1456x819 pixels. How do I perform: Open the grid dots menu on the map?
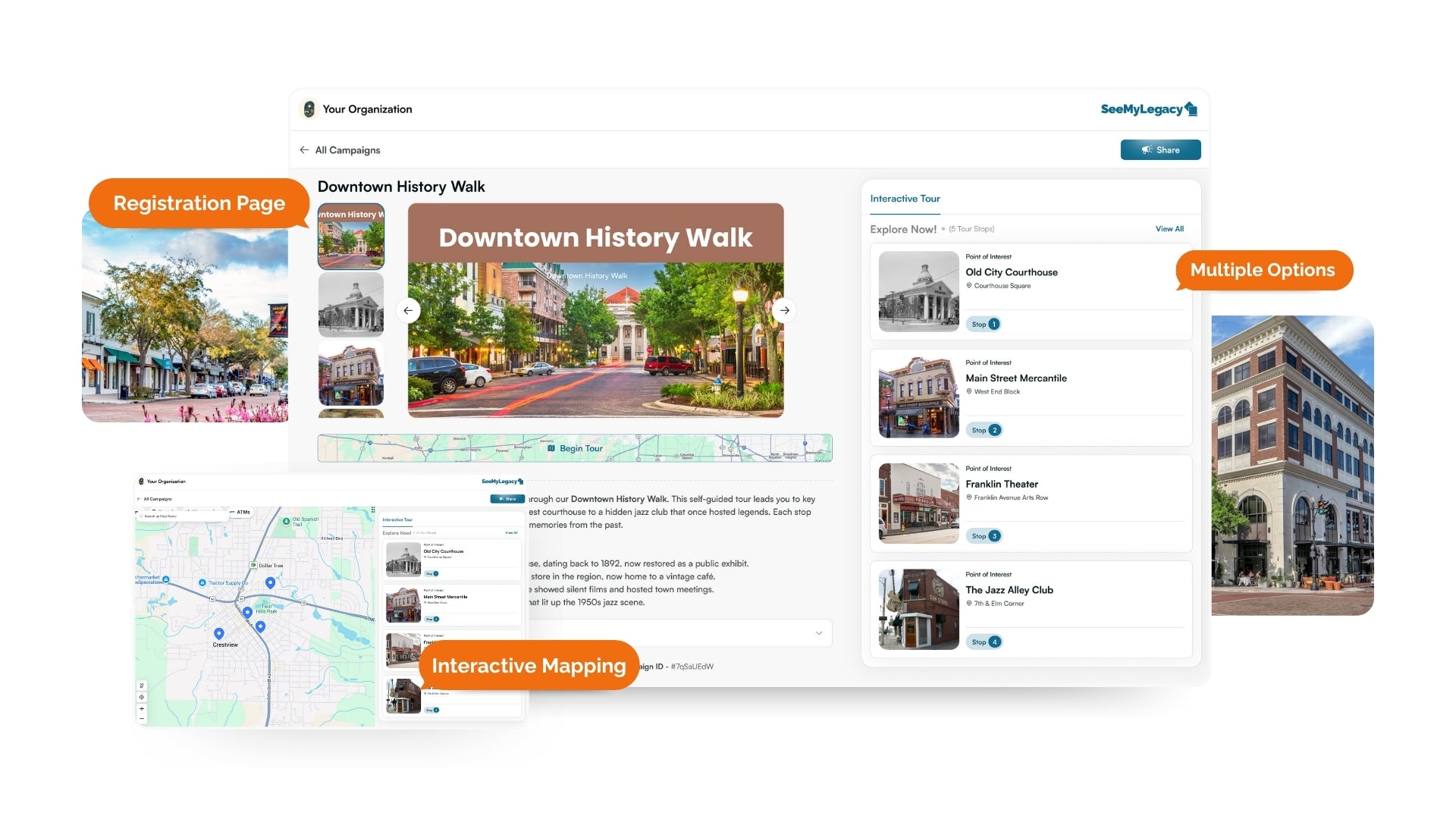(373, 510)
